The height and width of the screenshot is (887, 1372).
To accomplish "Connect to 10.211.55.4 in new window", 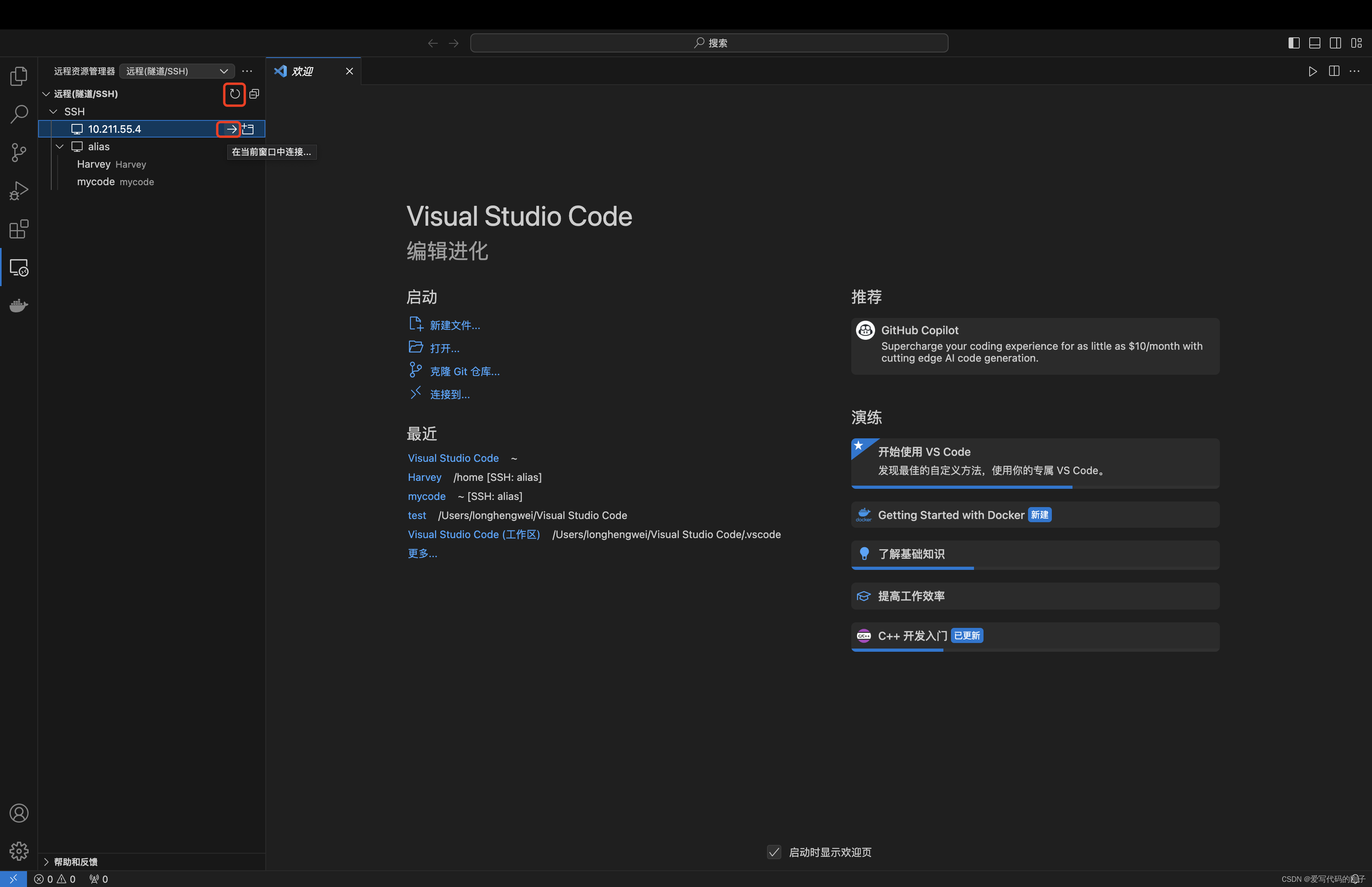I will (248, 129).
